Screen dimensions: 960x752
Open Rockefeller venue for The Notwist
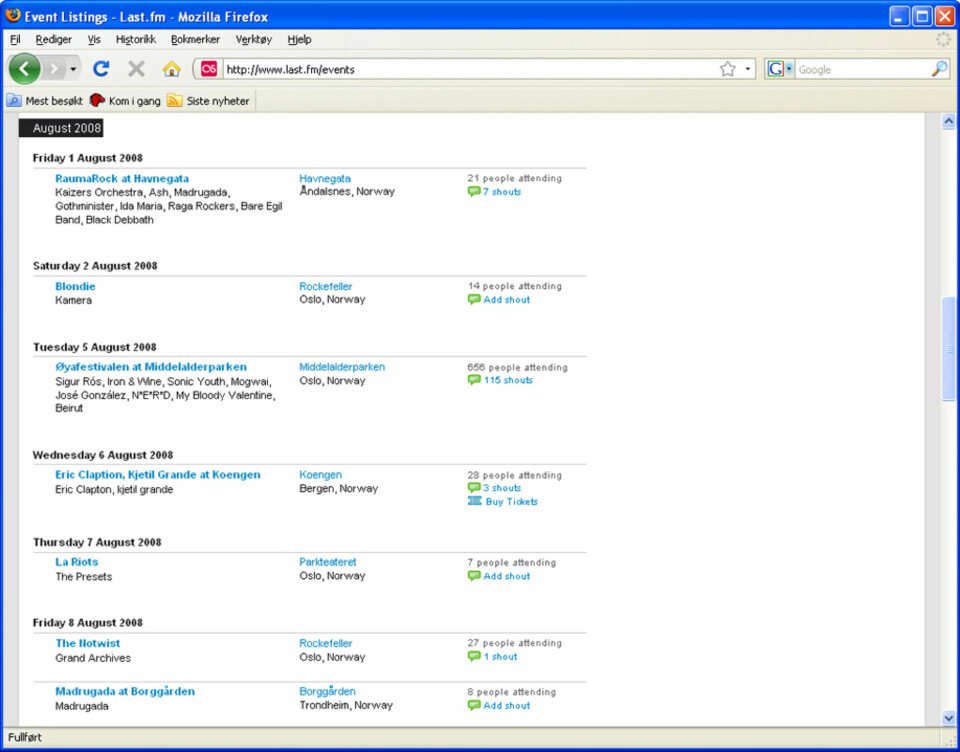325,644
